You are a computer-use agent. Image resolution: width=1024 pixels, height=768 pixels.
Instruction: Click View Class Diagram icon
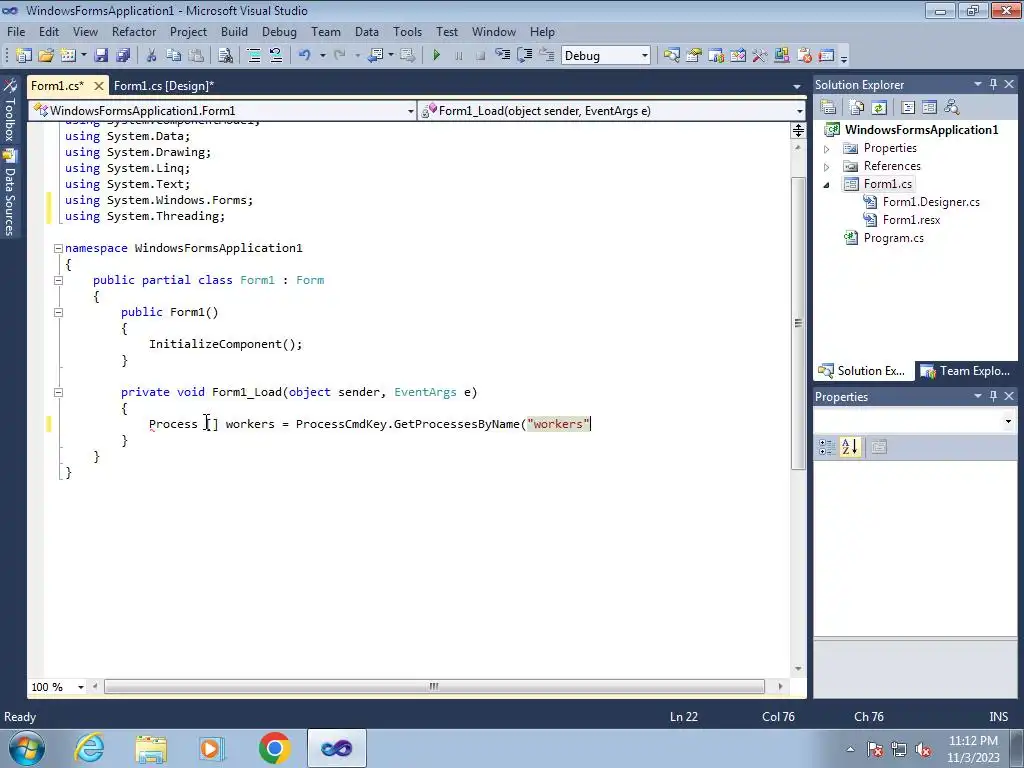point(952,107)
